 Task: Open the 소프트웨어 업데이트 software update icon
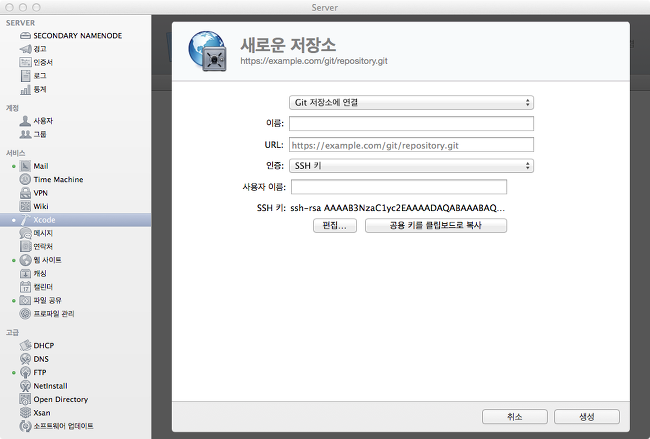coord(25,426)
